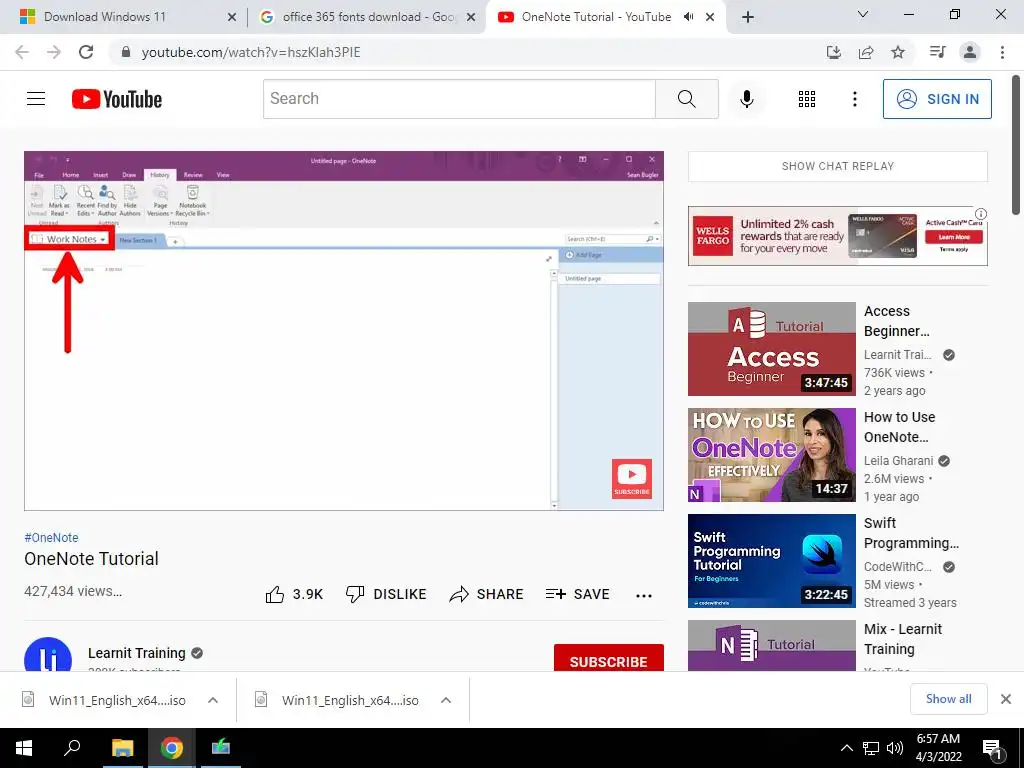Image resolution: width=1024 pixels, height=768 pixels.
Task: Mute the tab via its speaker icon
Action: click(x=688, y=17)
